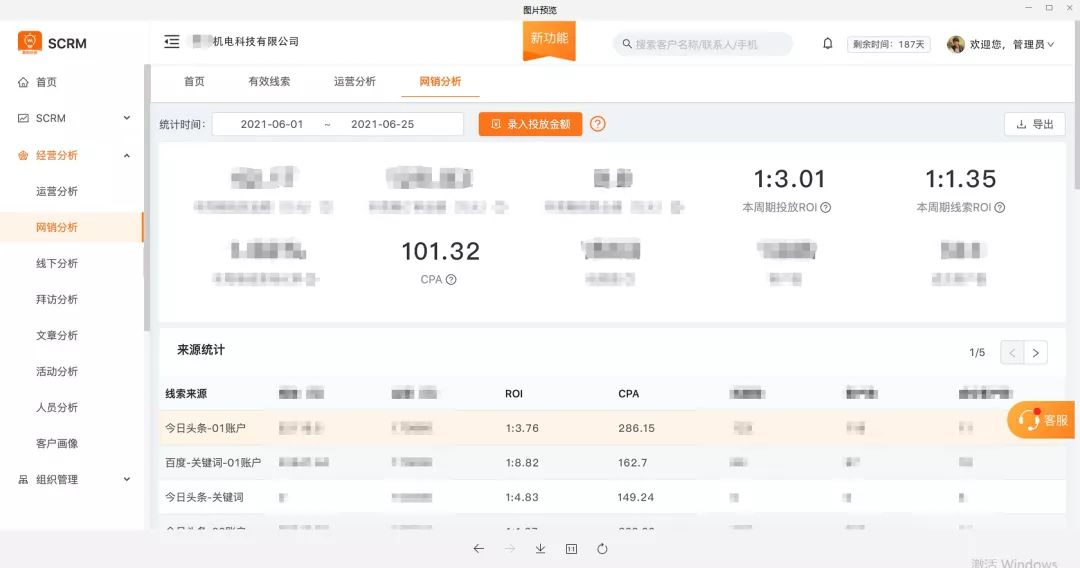Screen dimensions: 1080x568
Task: Show info tooltip for 本周期线索ROI
Action: click(x=999, y=207)
